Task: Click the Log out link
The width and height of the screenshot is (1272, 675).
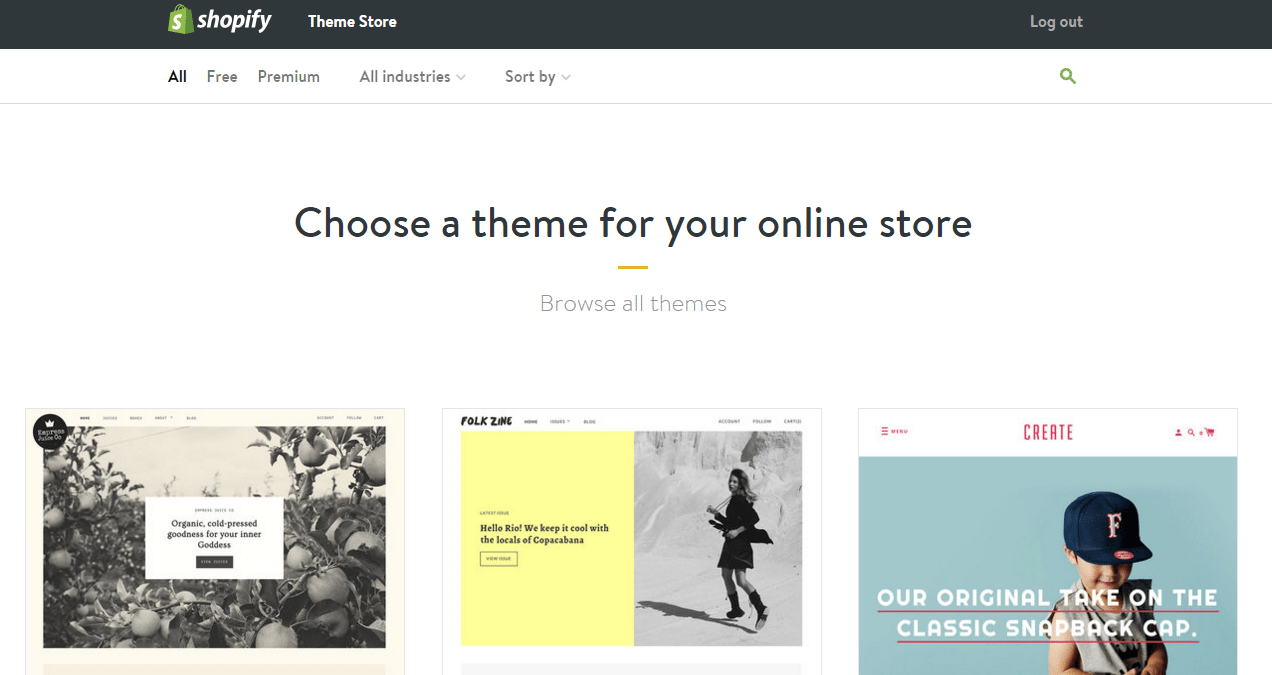Action: pos(1056,21)
